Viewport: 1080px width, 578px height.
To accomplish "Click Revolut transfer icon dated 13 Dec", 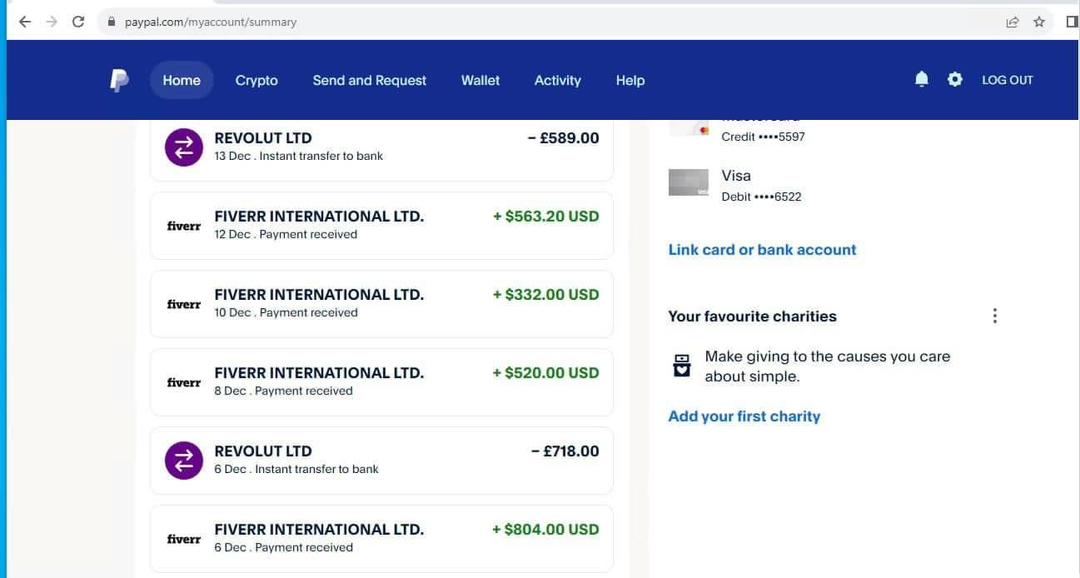I will pos(184,147).
